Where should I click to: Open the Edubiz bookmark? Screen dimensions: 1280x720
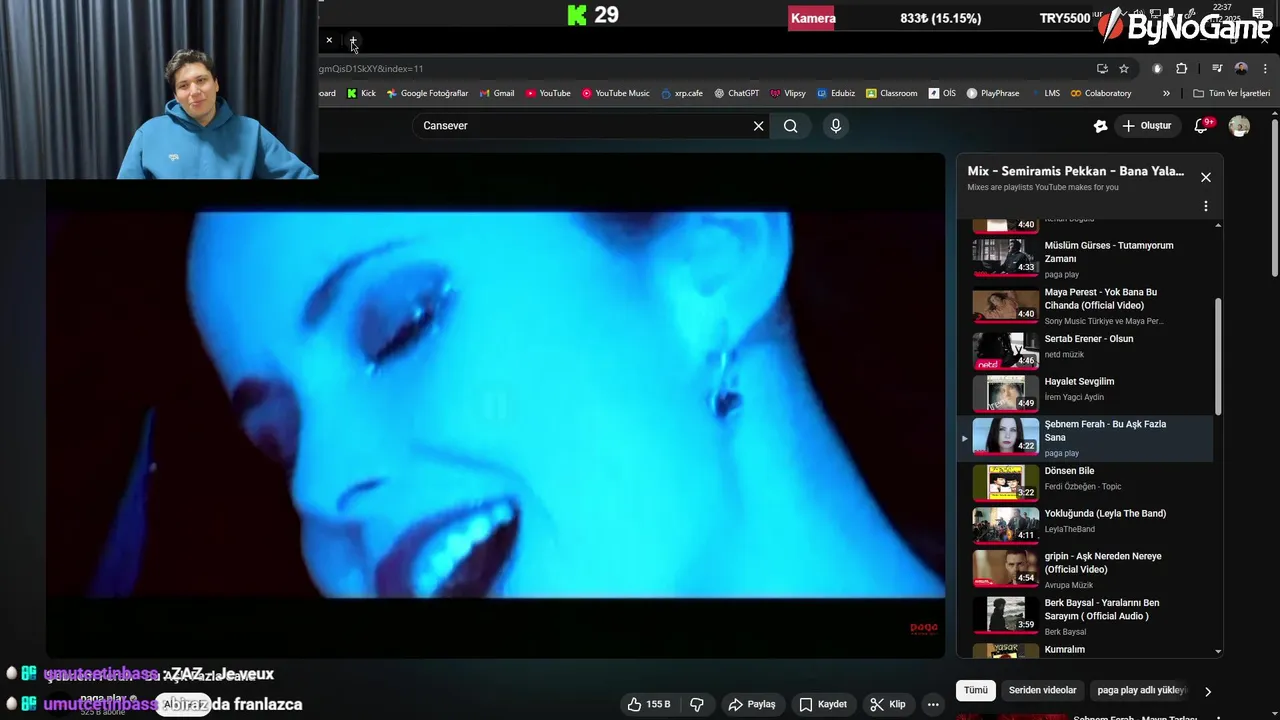(x=836, y=93)
